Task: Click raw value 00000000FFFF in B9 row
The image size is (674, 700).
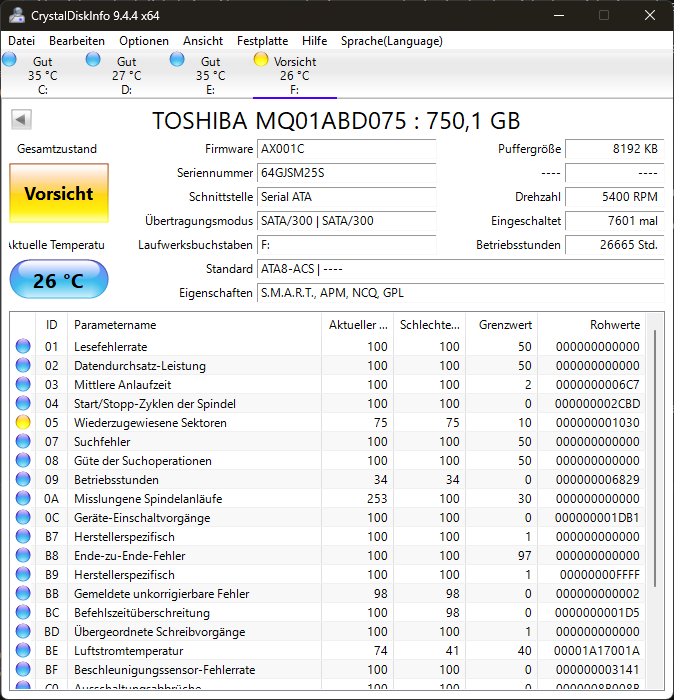Action: [x=599, y=575]
